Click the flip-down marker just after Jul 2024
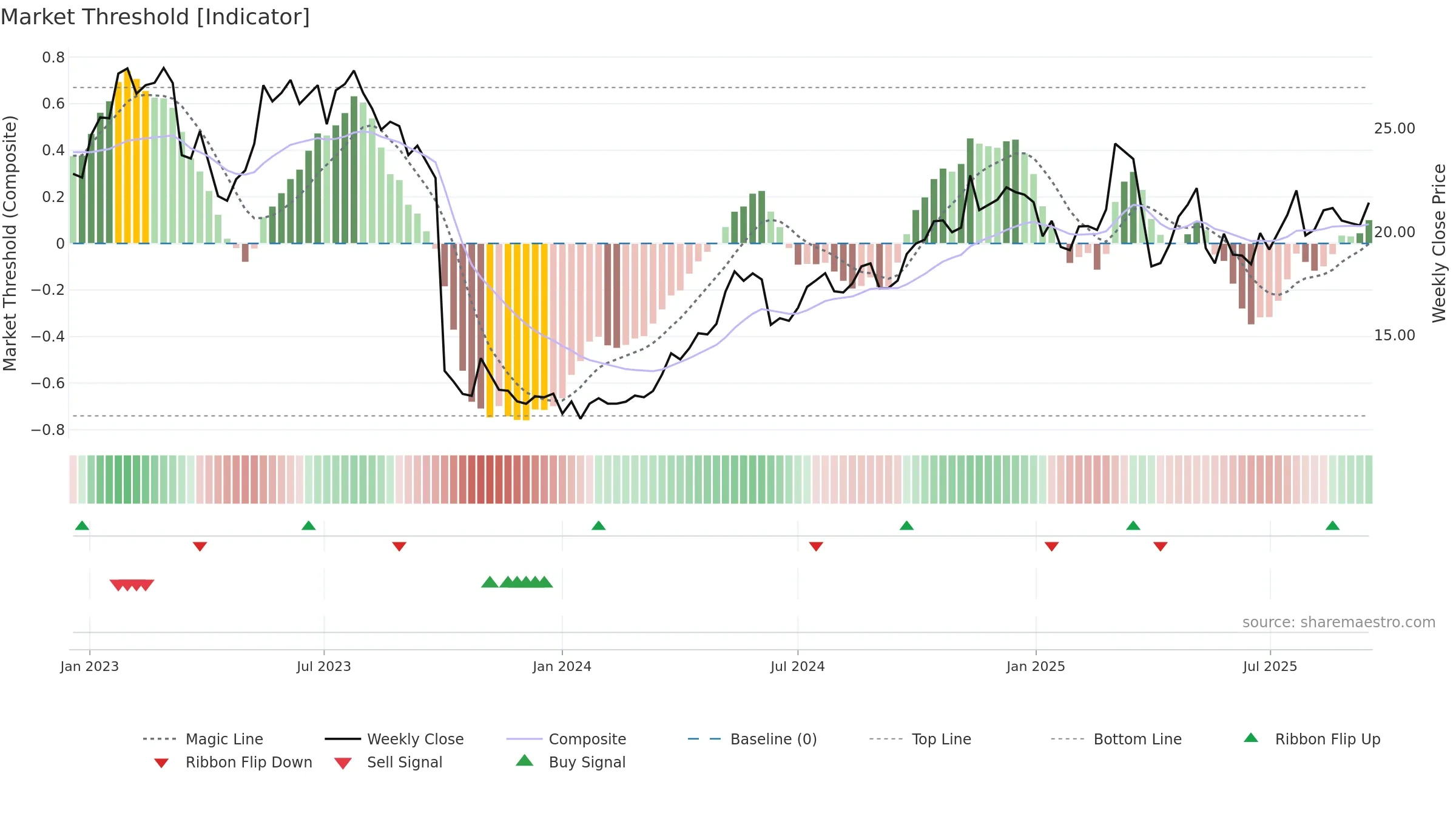The width and height of the screenshot is (1456, 819). (816, 547)
